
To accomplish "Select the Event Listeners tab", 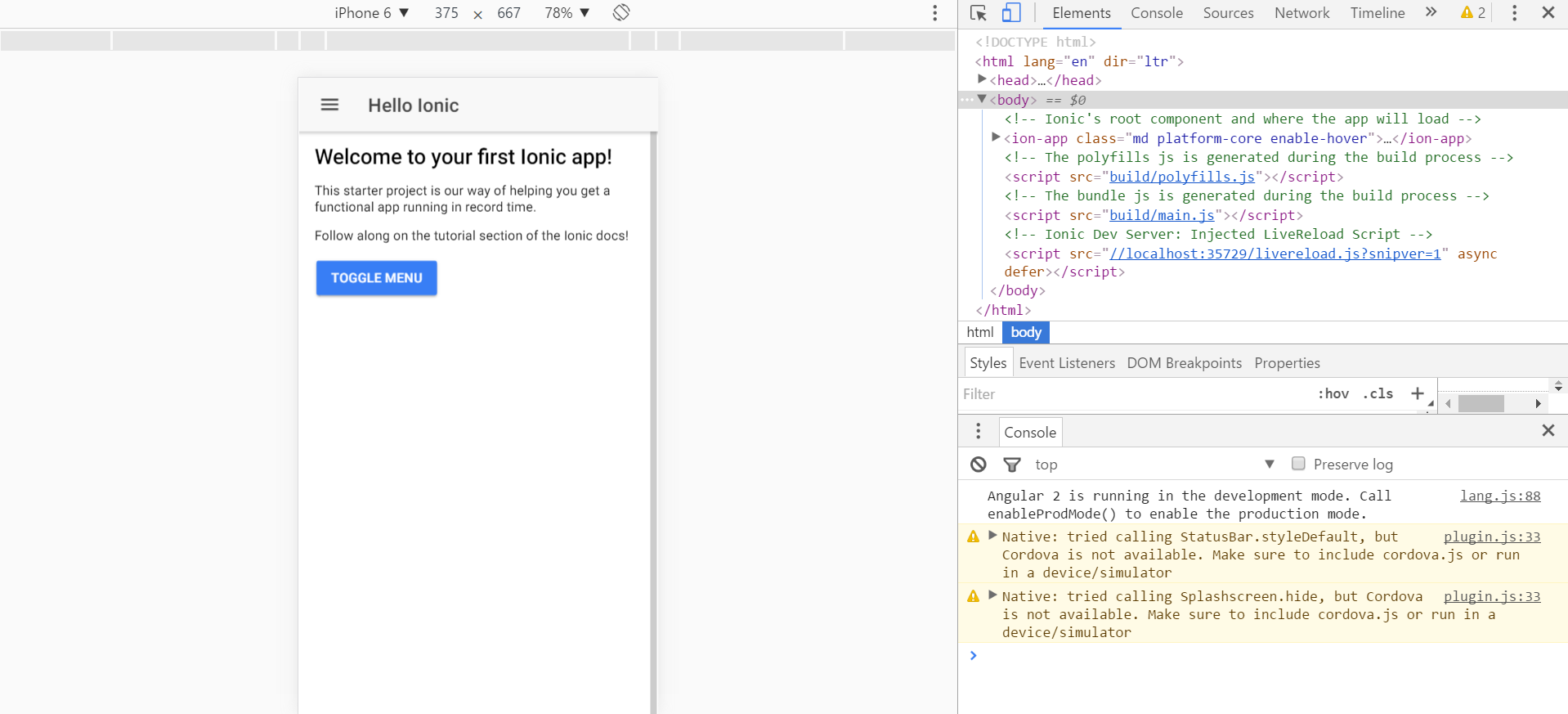I will 1067,363.
